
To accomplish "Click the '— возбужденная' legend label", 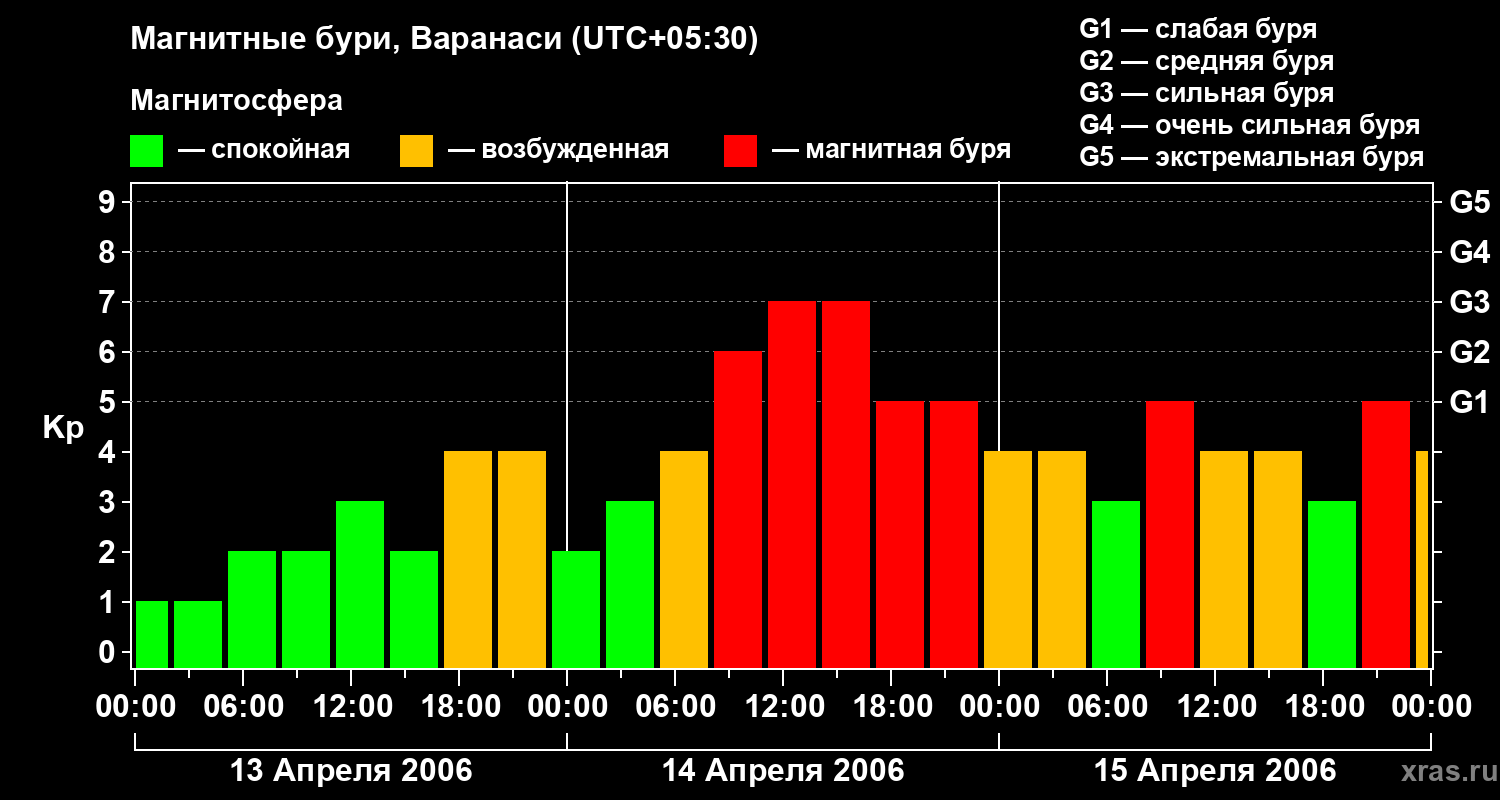I will [x=558, y=150].
